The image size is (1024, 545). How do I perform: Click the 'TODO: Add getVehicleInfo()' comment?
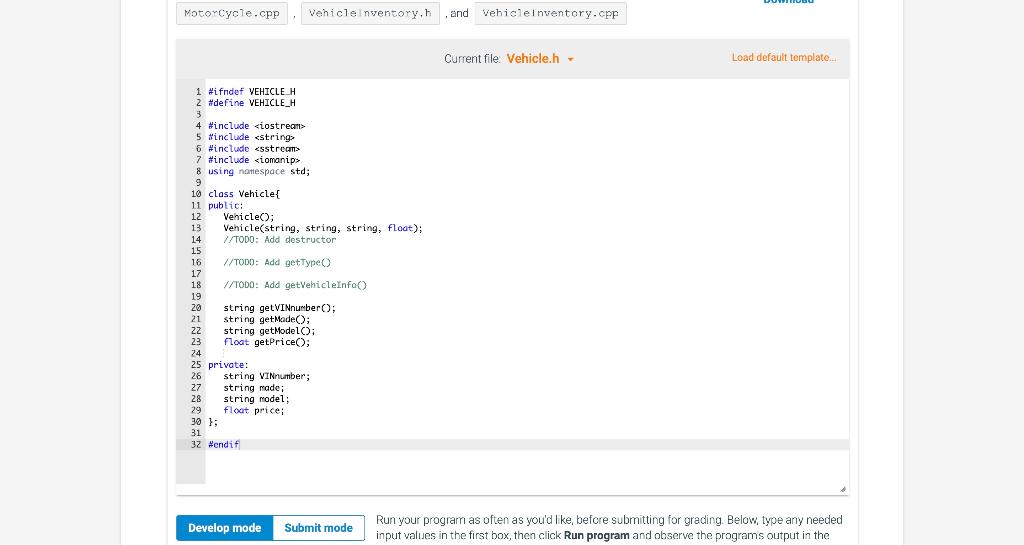tap(295, 285)
